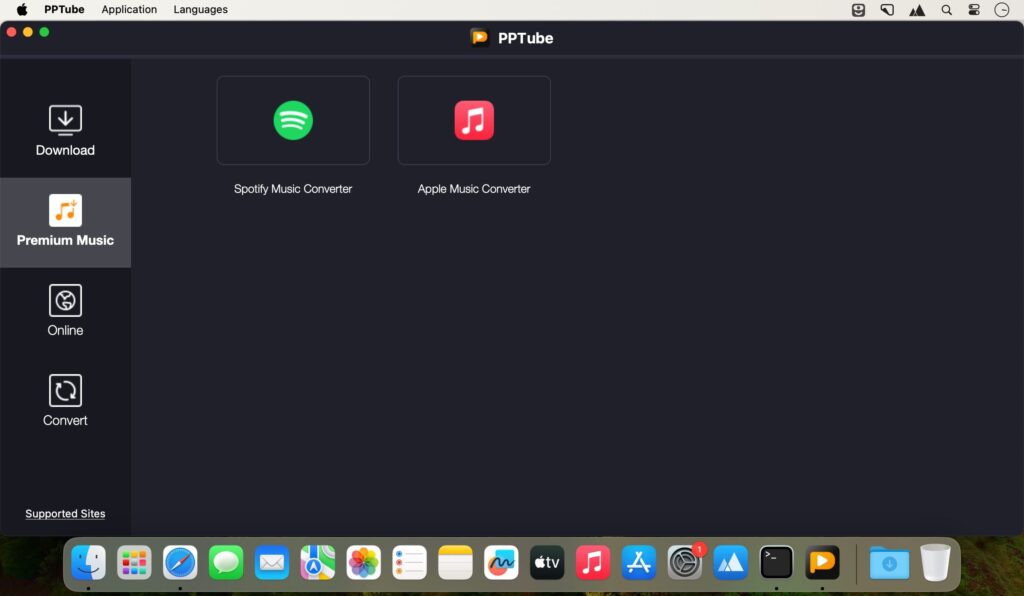
Task: Click the PPTube logo in the title bar
Action: [480, 37]
